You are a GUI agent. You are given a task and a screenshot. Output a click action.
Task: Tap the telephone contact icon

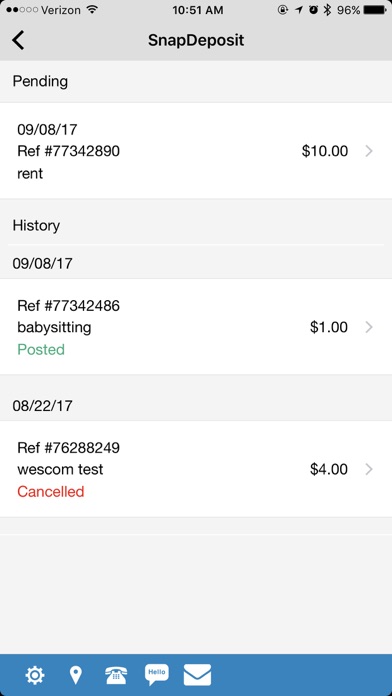tap(116, 676)
